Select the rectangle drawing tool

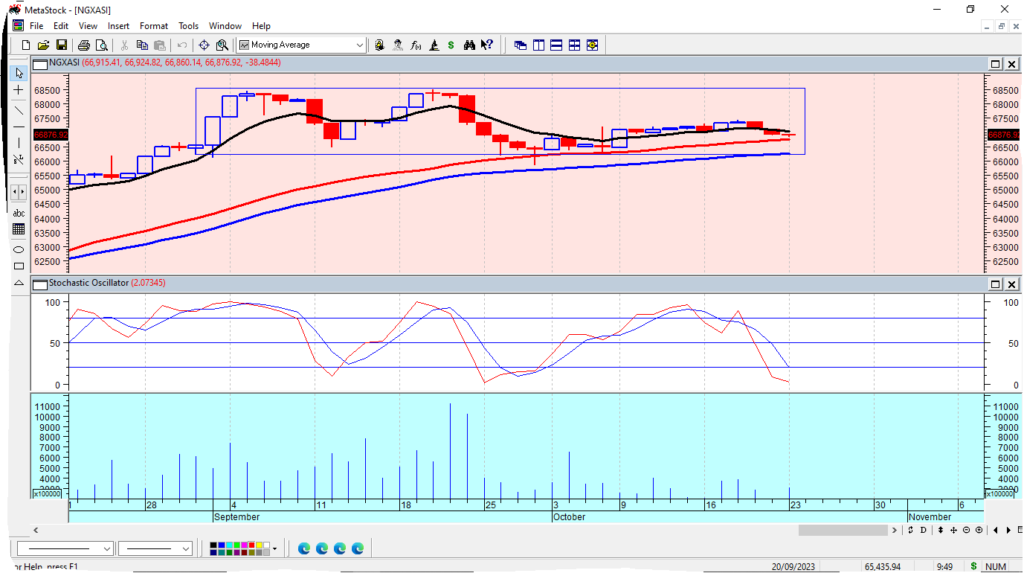click(18, 266)
